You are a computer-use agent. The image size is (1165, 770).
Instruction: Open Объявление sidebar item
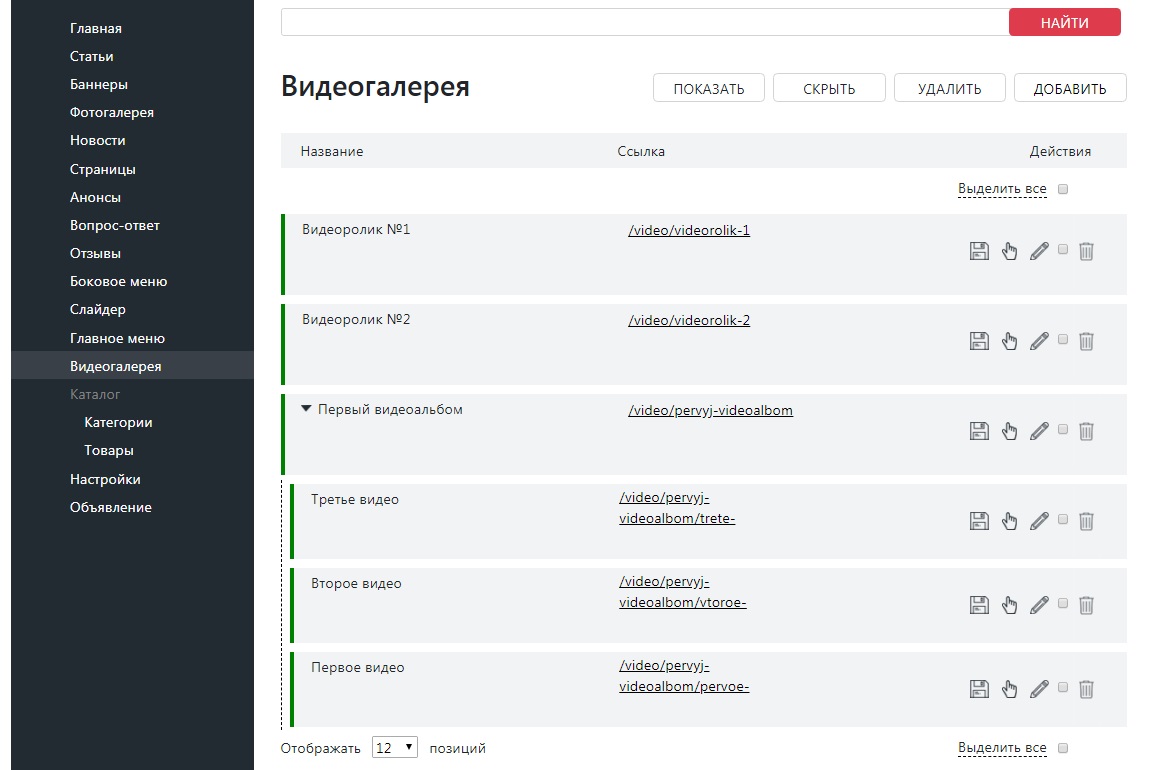coord(111,508)
